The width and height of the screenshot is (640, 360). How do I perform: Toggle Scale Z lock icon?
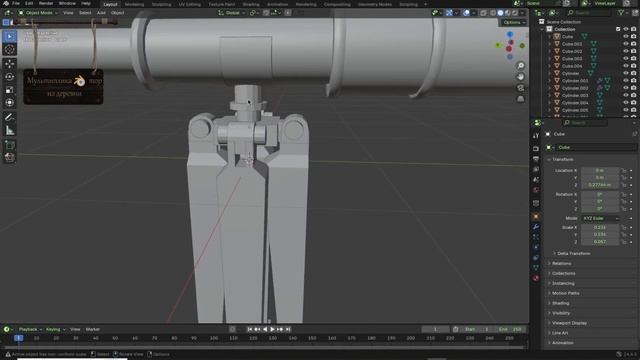(624, 242)
